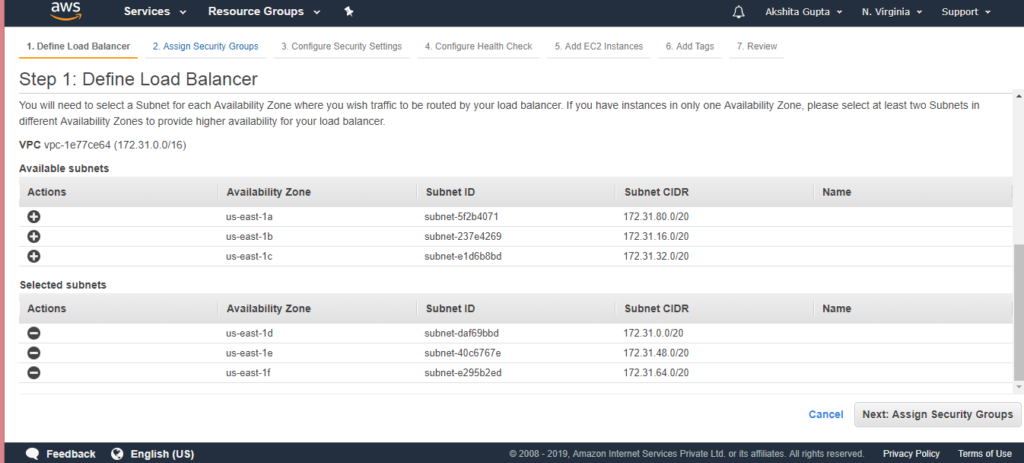Click Next: Assign Security Groups button

click(937, 414)
